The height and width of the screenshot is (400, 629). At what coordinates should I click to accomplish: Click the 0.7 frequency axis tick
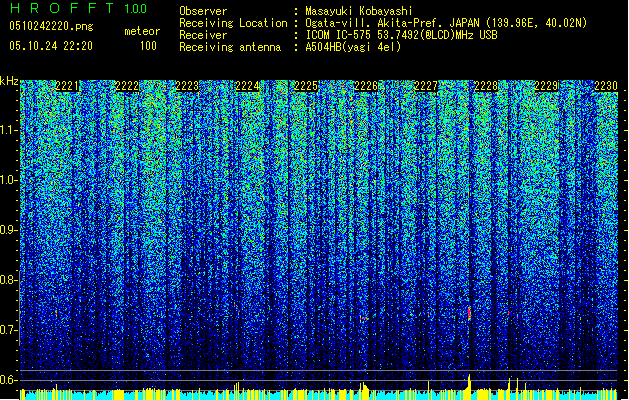[9, 330]
